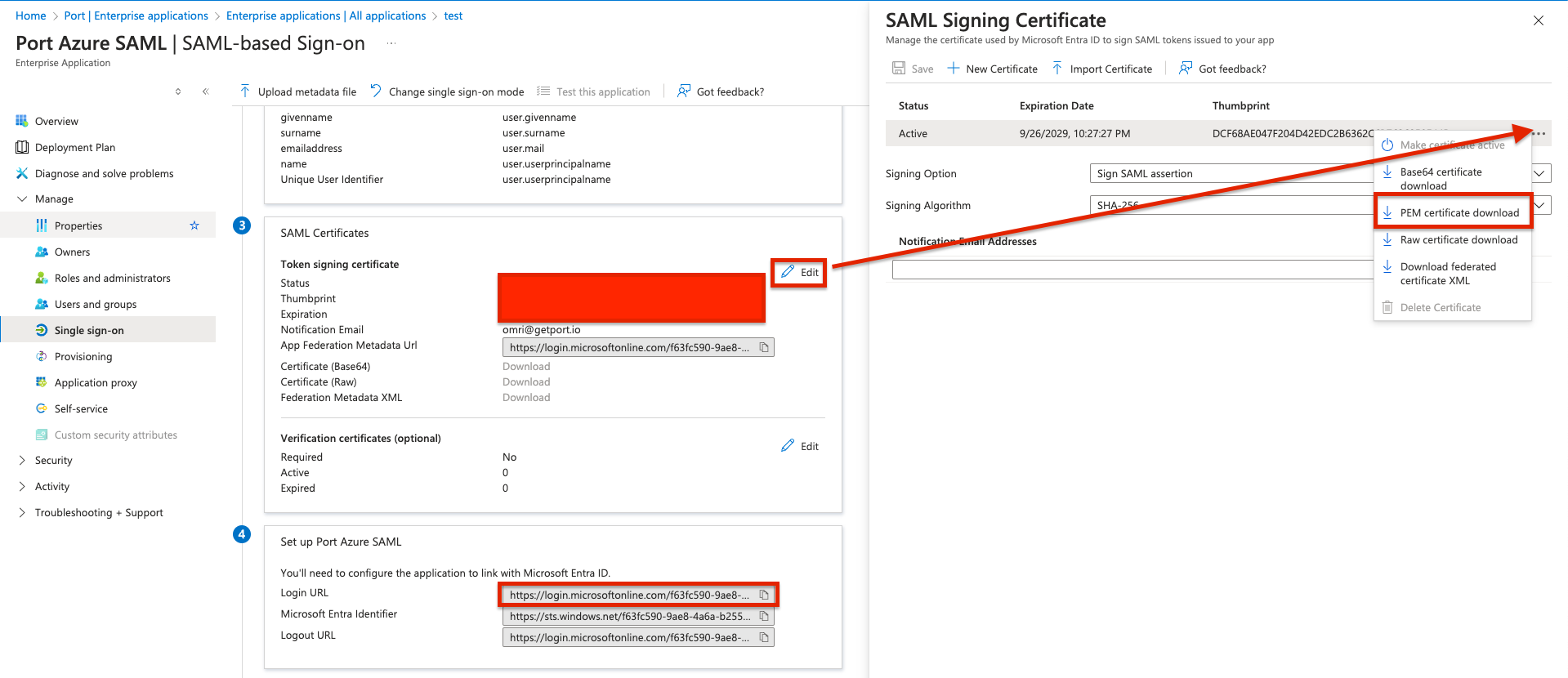1568x678 pixels.
Task: Open the Self-service page
Action: [81, 408]
